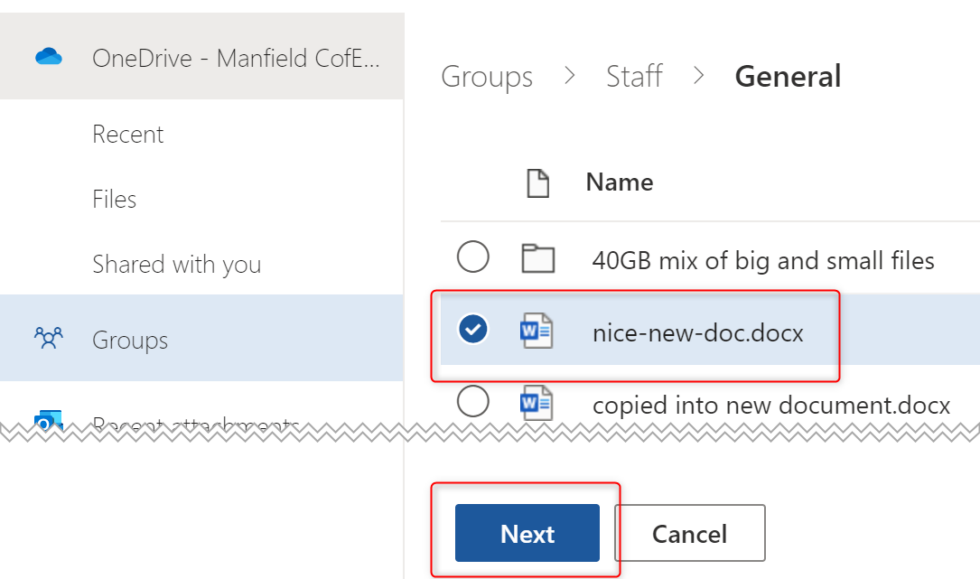The height and width of the screenshot is (579, 980).
Task: Cancel the file selection dialog
Action: point(689,533)
